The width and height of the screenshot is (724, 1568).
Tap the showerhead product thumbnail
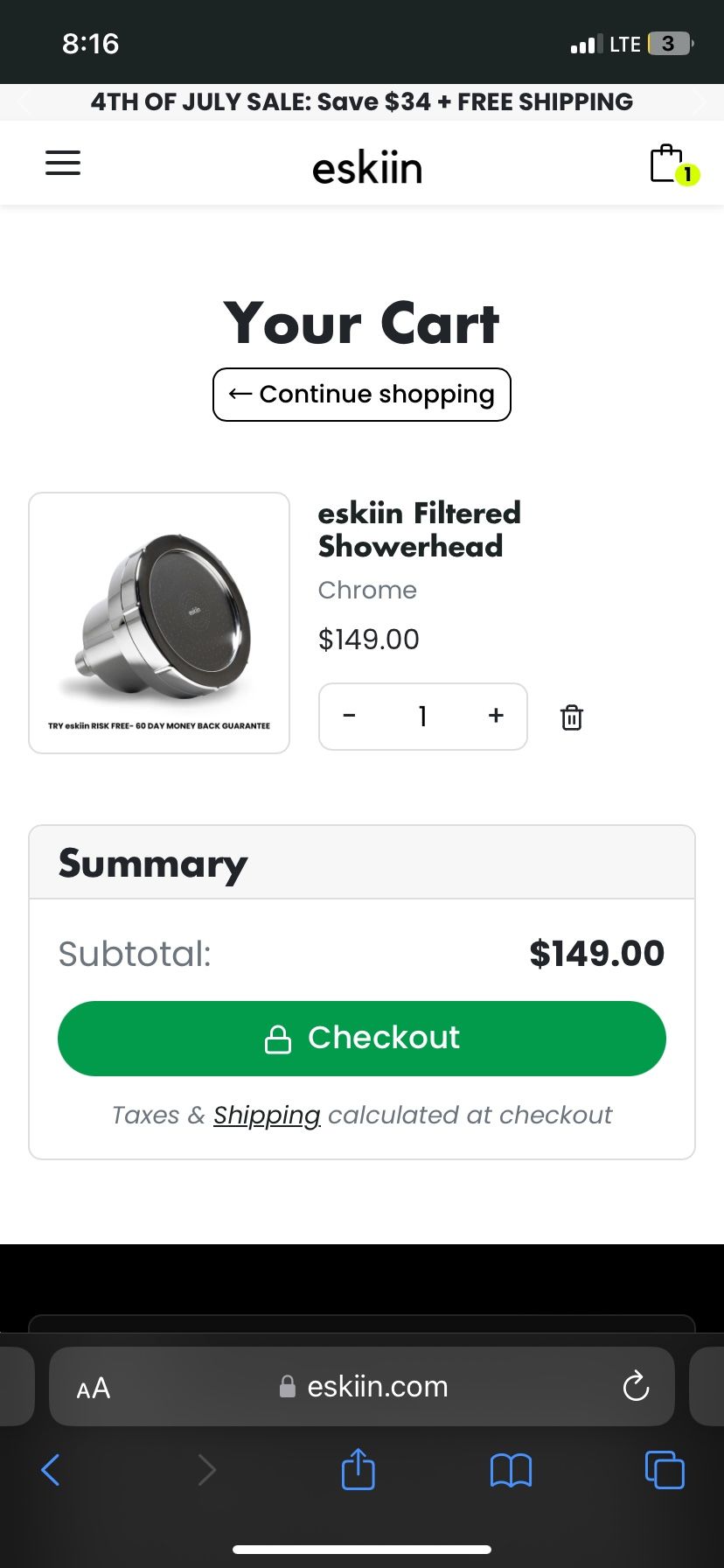click(x=158, y=621)
